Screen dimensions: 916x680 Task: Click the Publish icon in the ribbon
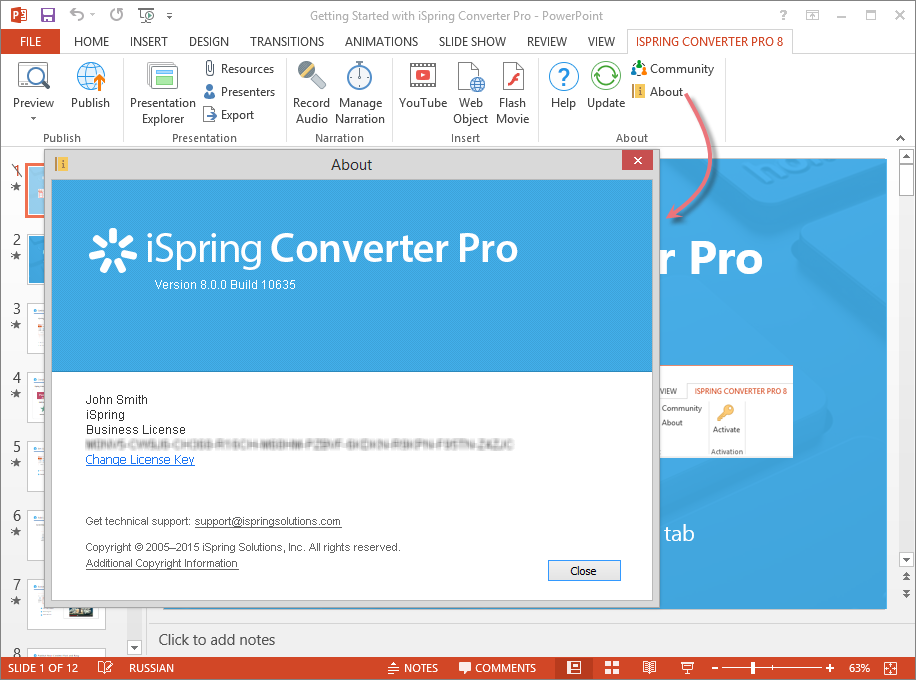pyautogui.click(x=91, y=78)
